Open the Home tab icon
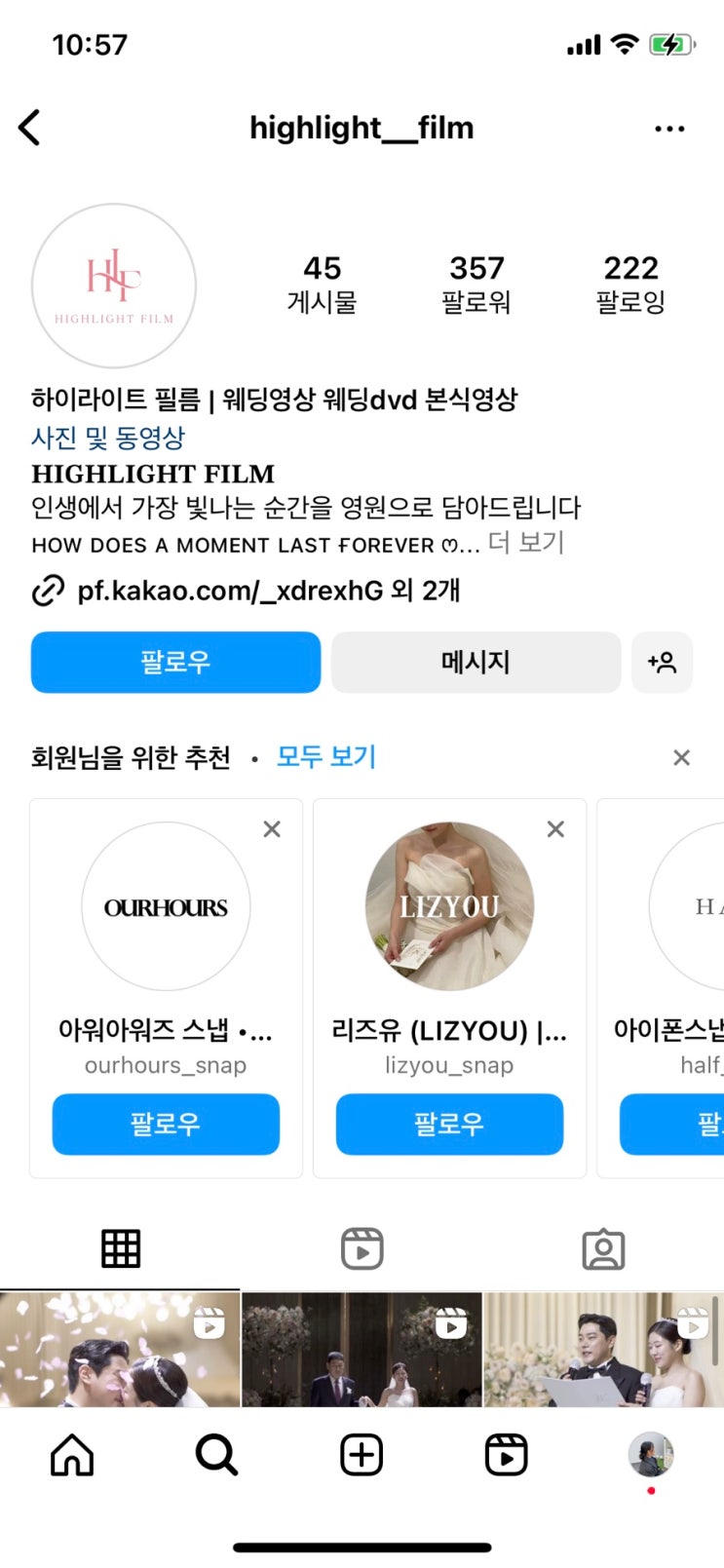The image size is (724, 1568). (x=72, y=1456)
